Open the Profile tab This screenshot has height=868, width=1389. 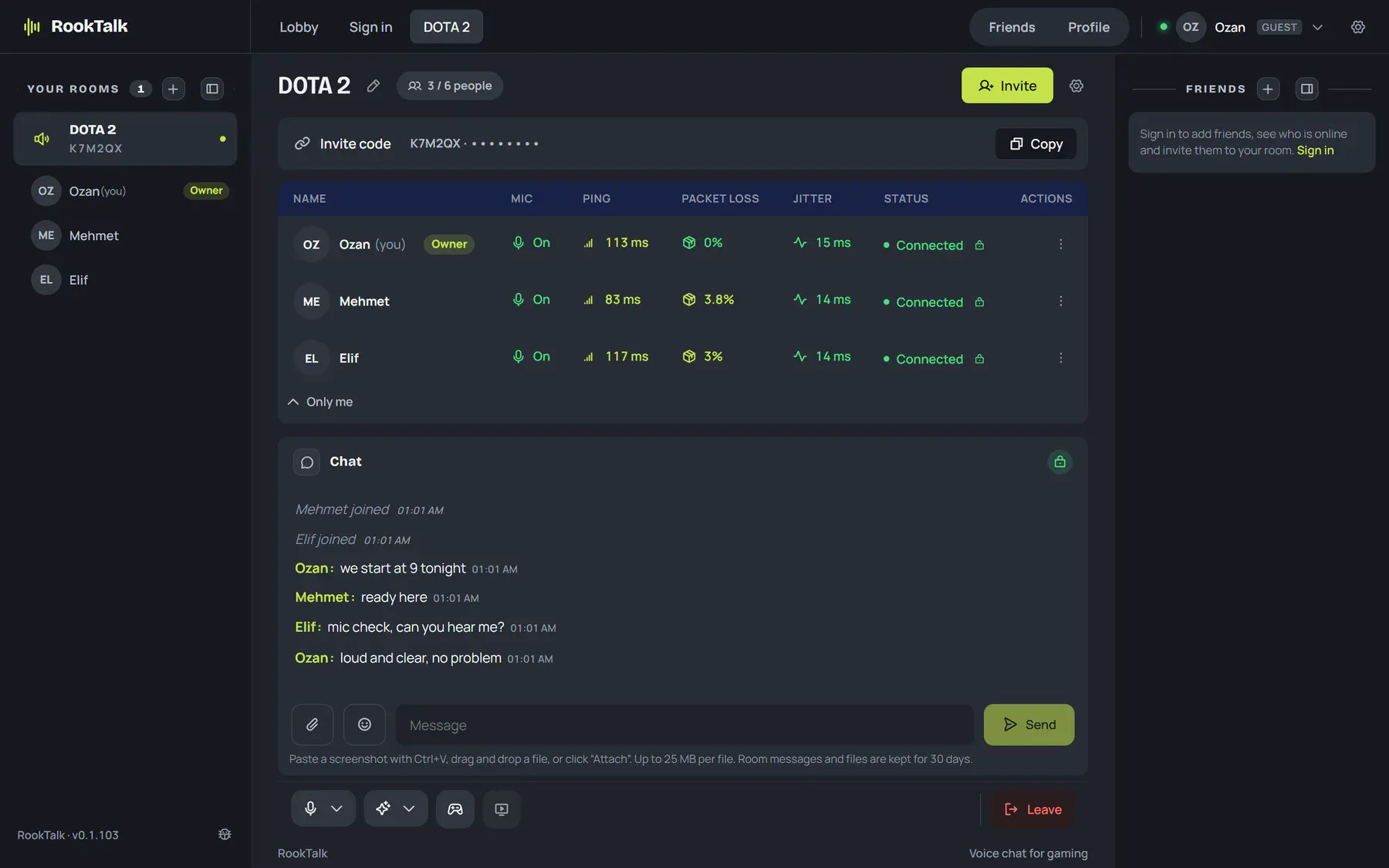point(1089,27)
